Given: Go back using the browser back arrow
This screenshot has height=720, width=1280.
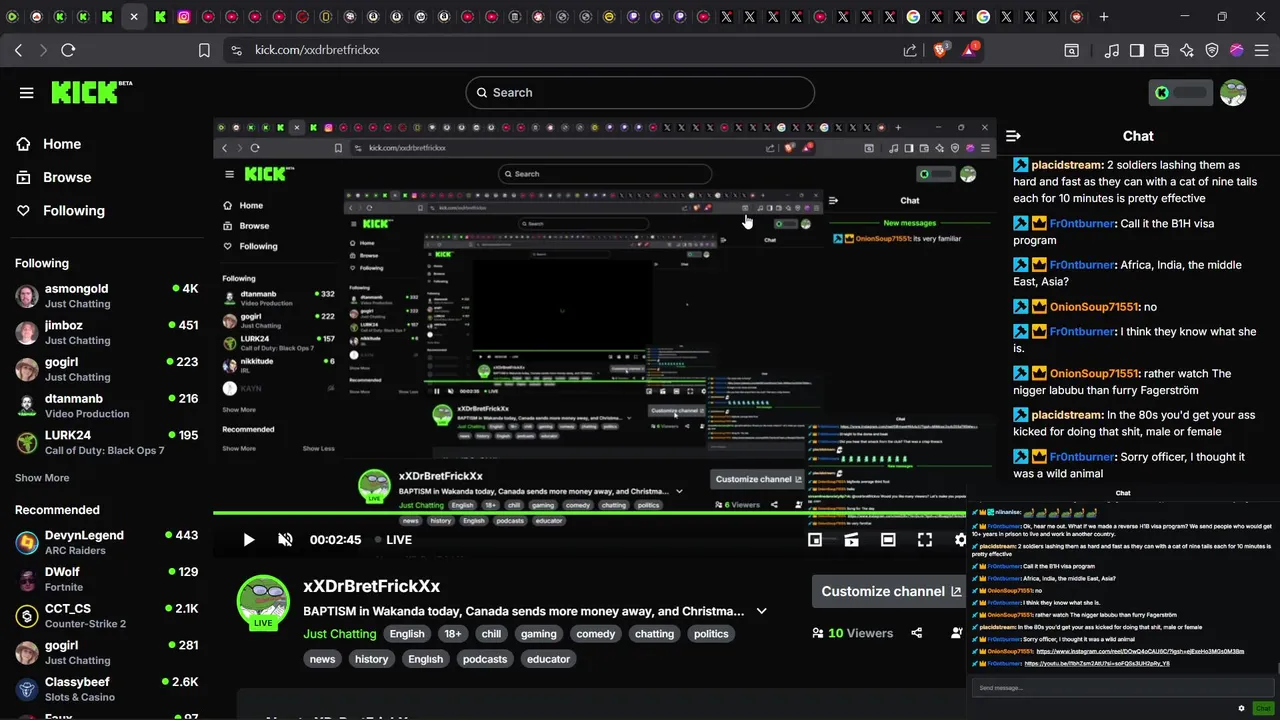Looking at the screenshot, I should (18, 50).
